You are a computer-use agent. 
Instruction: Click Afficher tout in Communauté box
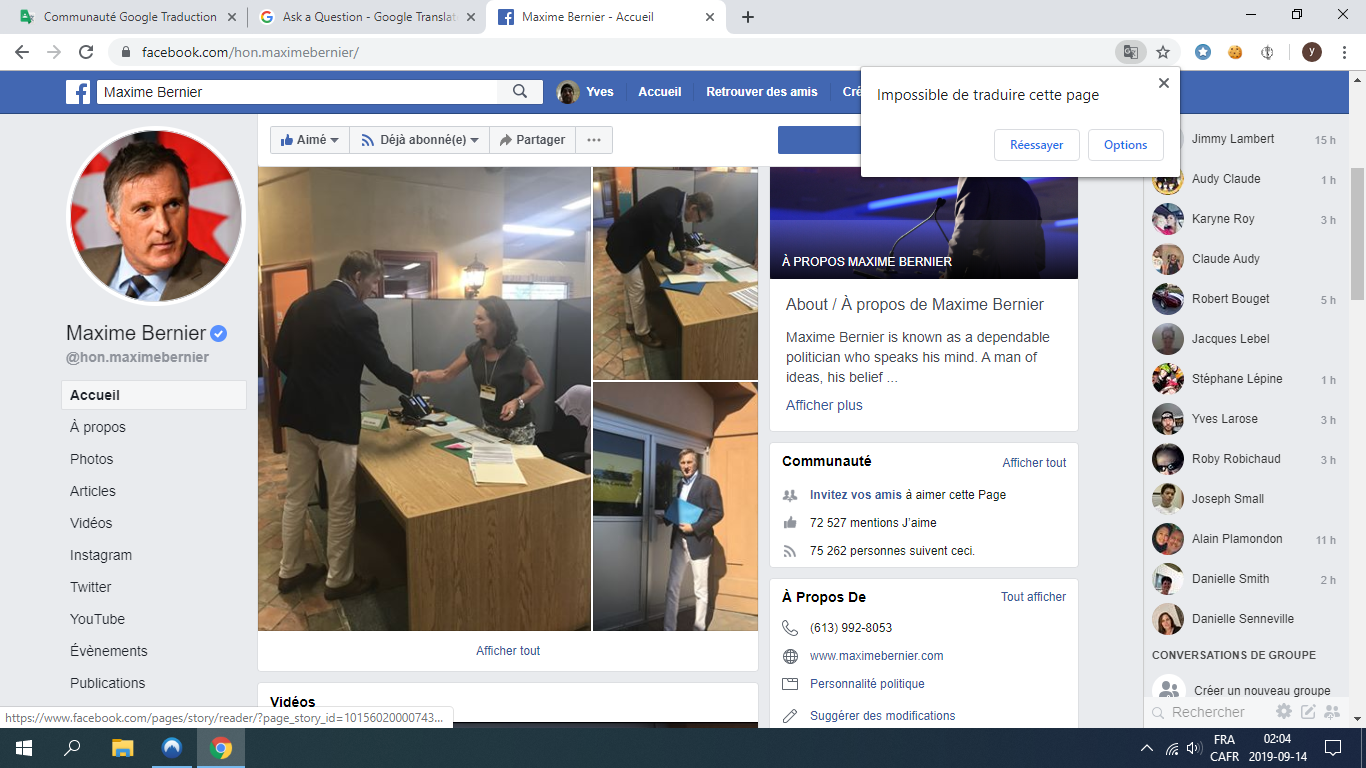[1034, 463]
